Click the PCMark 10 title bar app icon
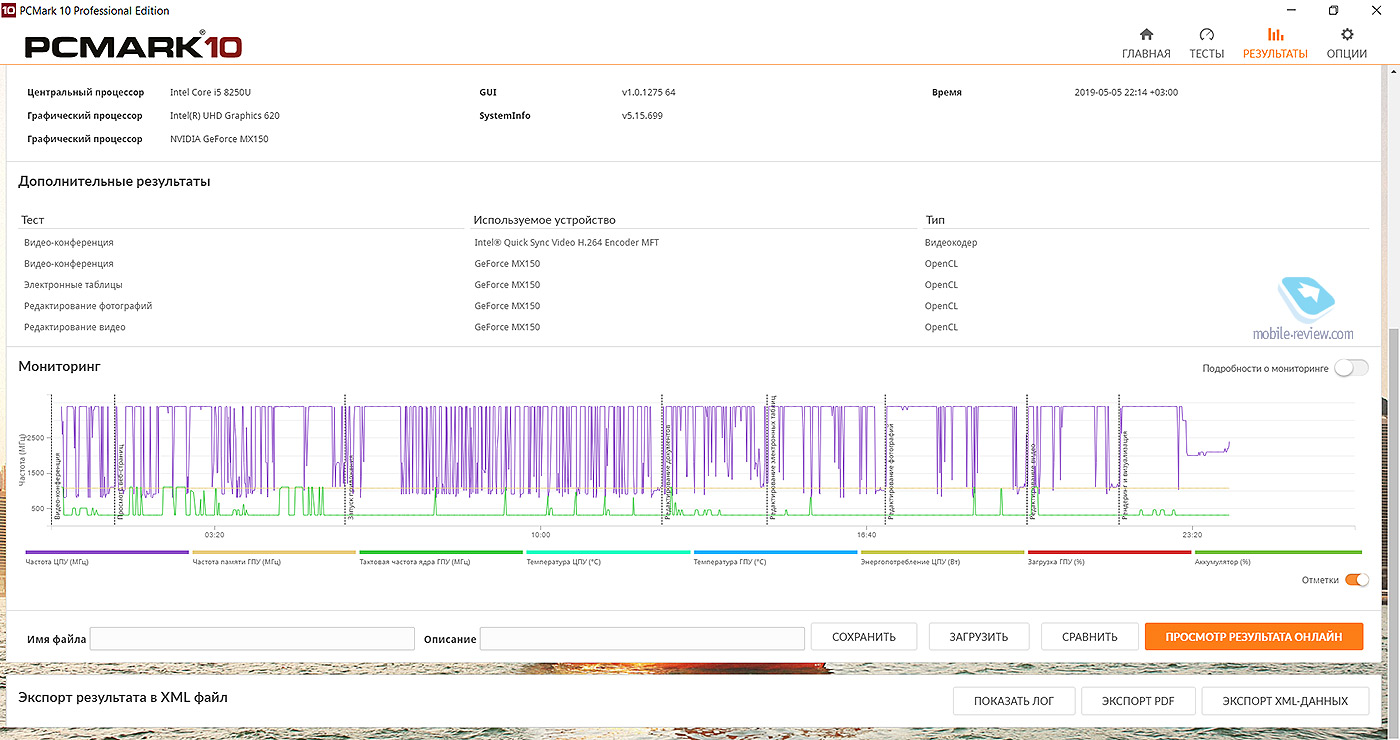The width and height of the screenshot is (1400, 740). pyautogui.click(x=9, y=10)
